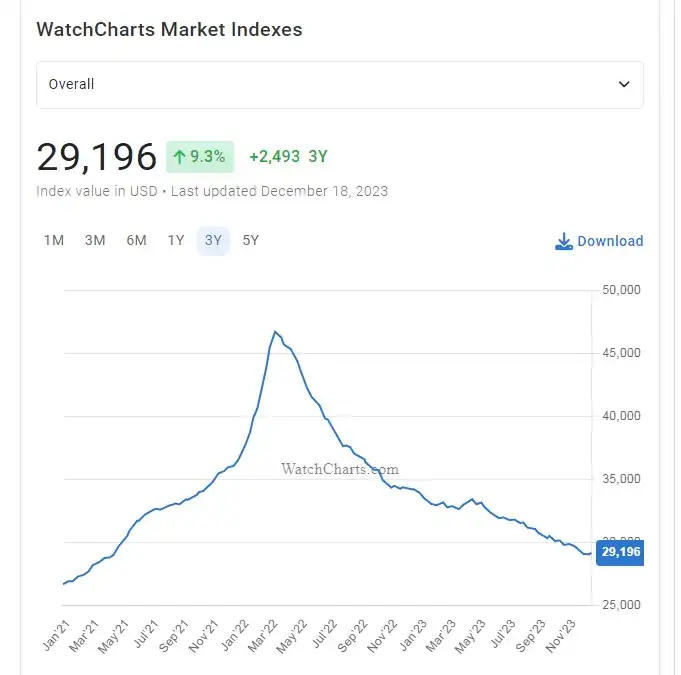Image resolution: width=681 pixels, height=675 pixels.
Task: Click the 50,000 y-axis label
Action: [x=621, y=291]
